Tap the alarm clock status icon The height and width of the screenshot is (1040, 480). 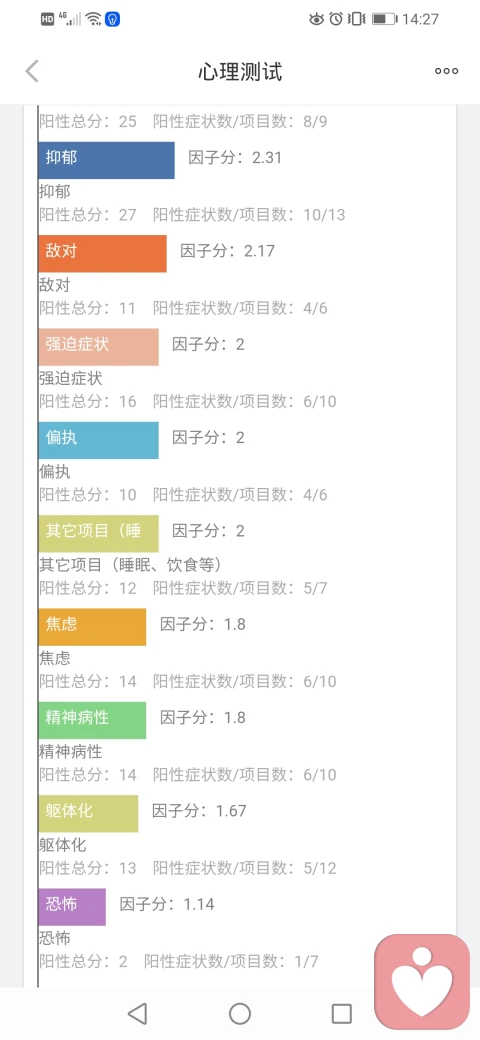click(336, 19)
